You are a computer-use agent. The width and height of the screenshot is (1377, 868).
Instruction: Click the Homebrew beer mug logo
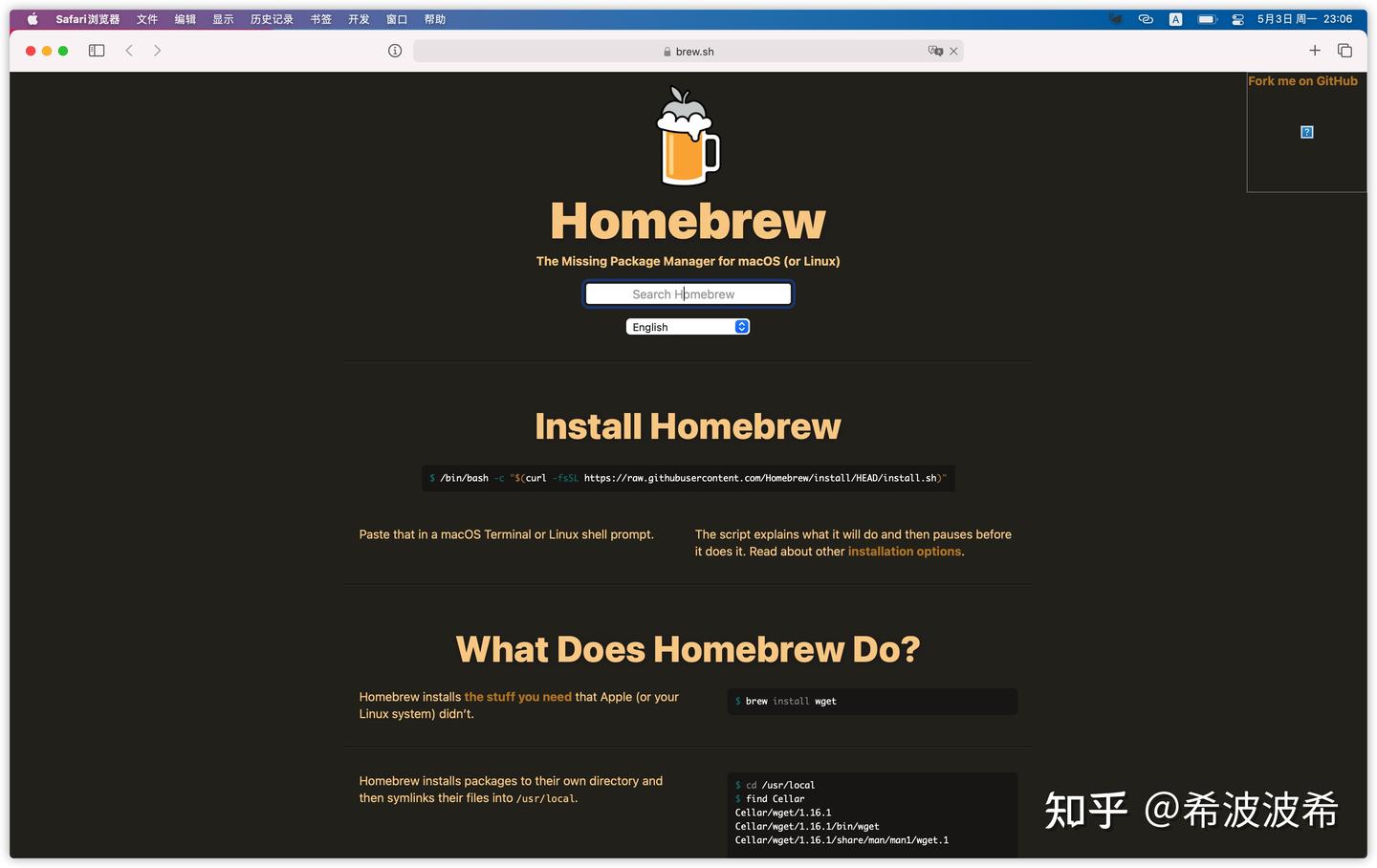tap(687, 134)
